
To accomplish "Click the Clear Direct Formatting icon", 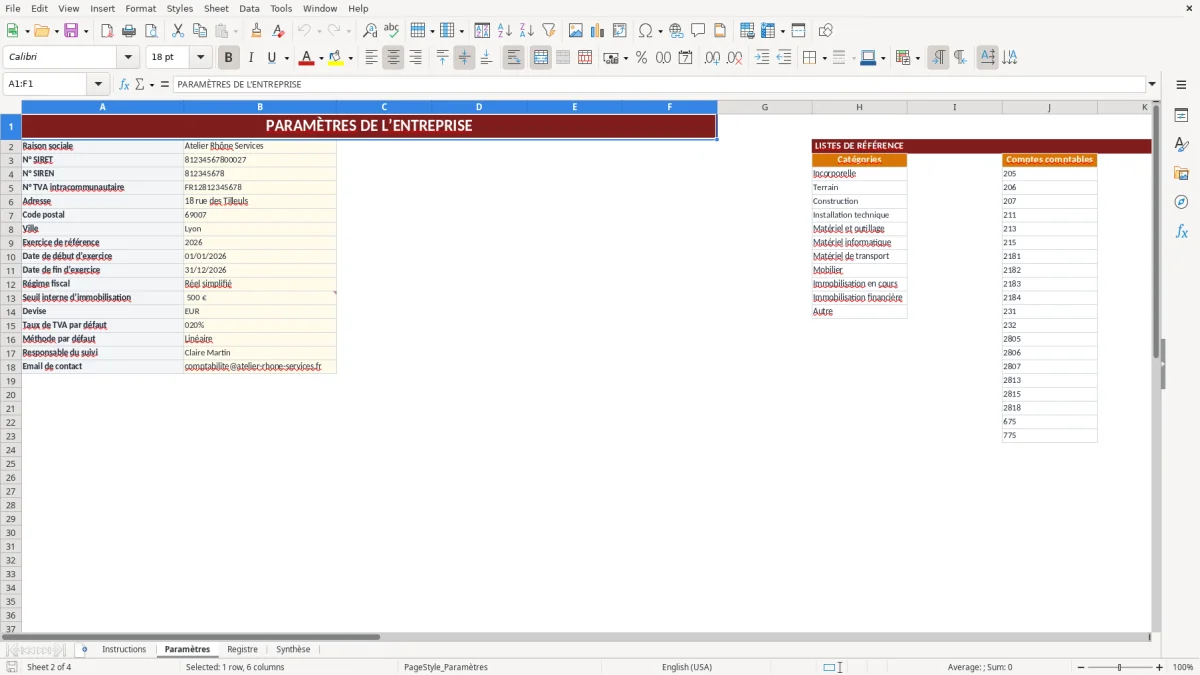I will 279,30.
